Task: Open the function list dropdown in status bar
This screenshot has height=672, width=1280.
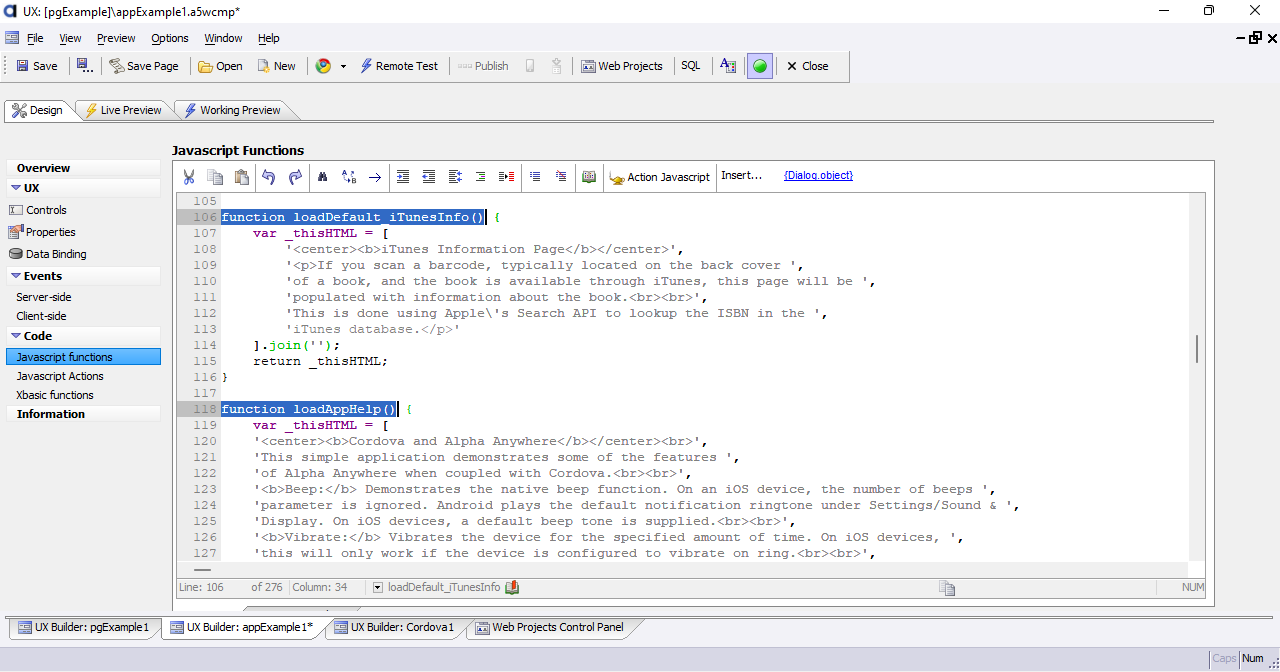Action: pyautogui.click(x=378, y=587)
